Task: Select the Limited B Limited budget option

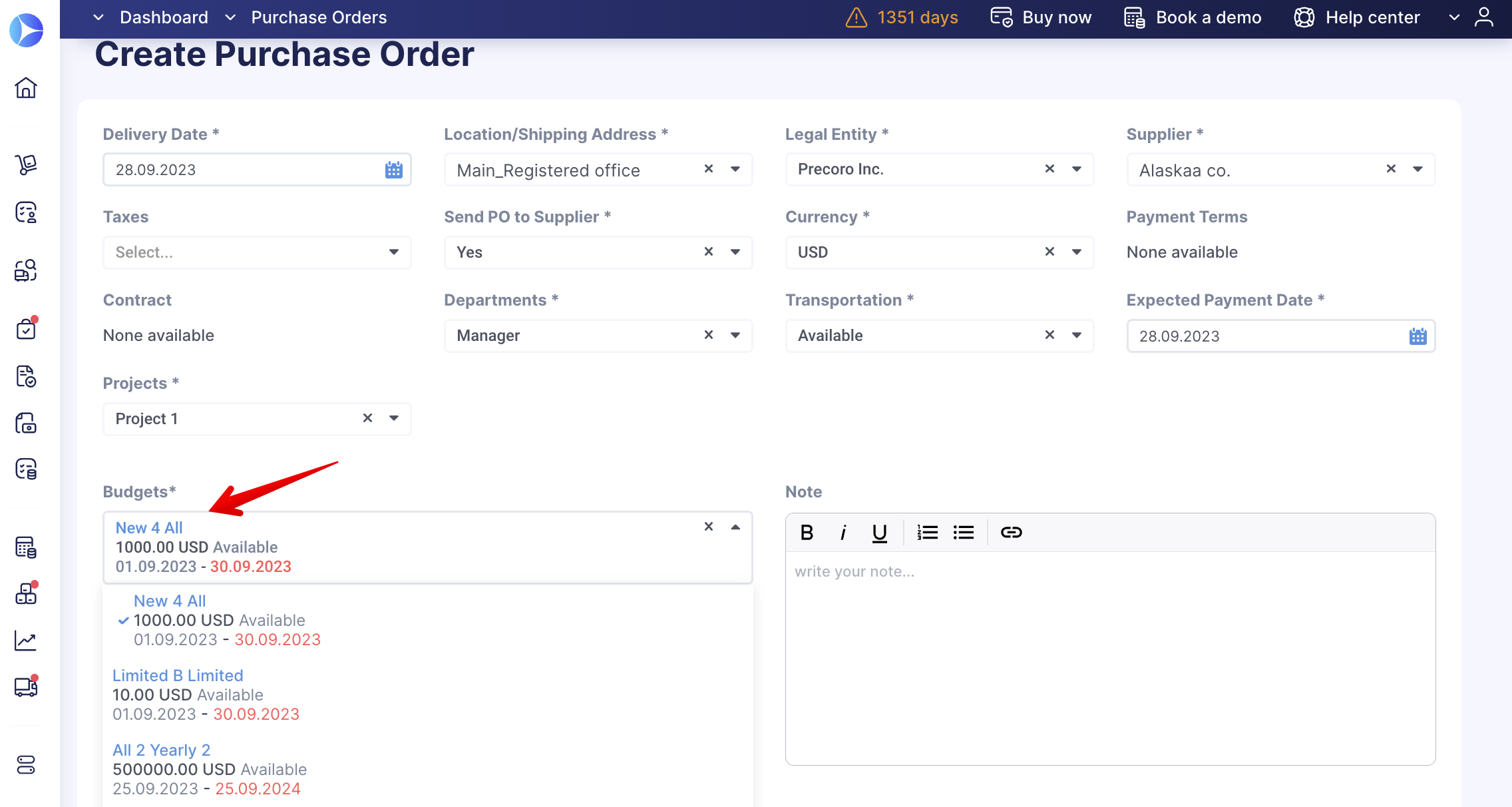Action: point(428,695)
